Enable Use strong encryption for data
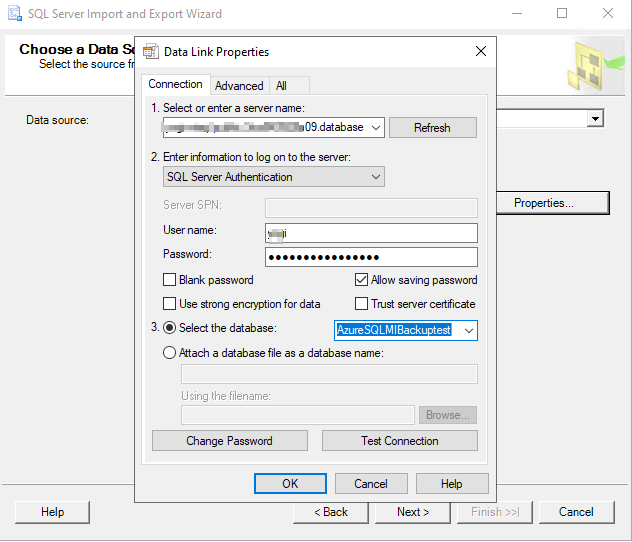Image resolution: width=632 pixels, height=542 pixels. tap(169, 303)
